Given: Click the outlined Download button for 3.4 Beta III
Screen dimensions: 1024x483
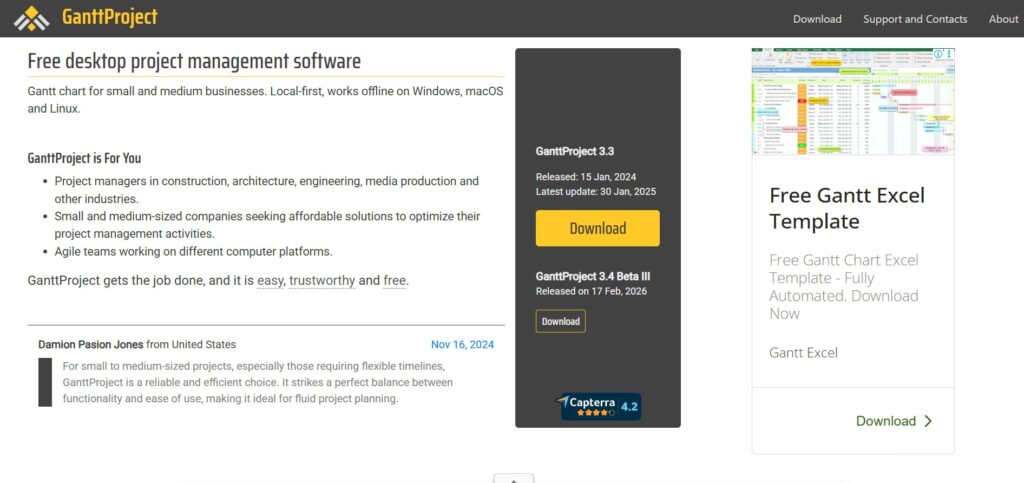Looking at the screenshot, I should coord(560,321).
